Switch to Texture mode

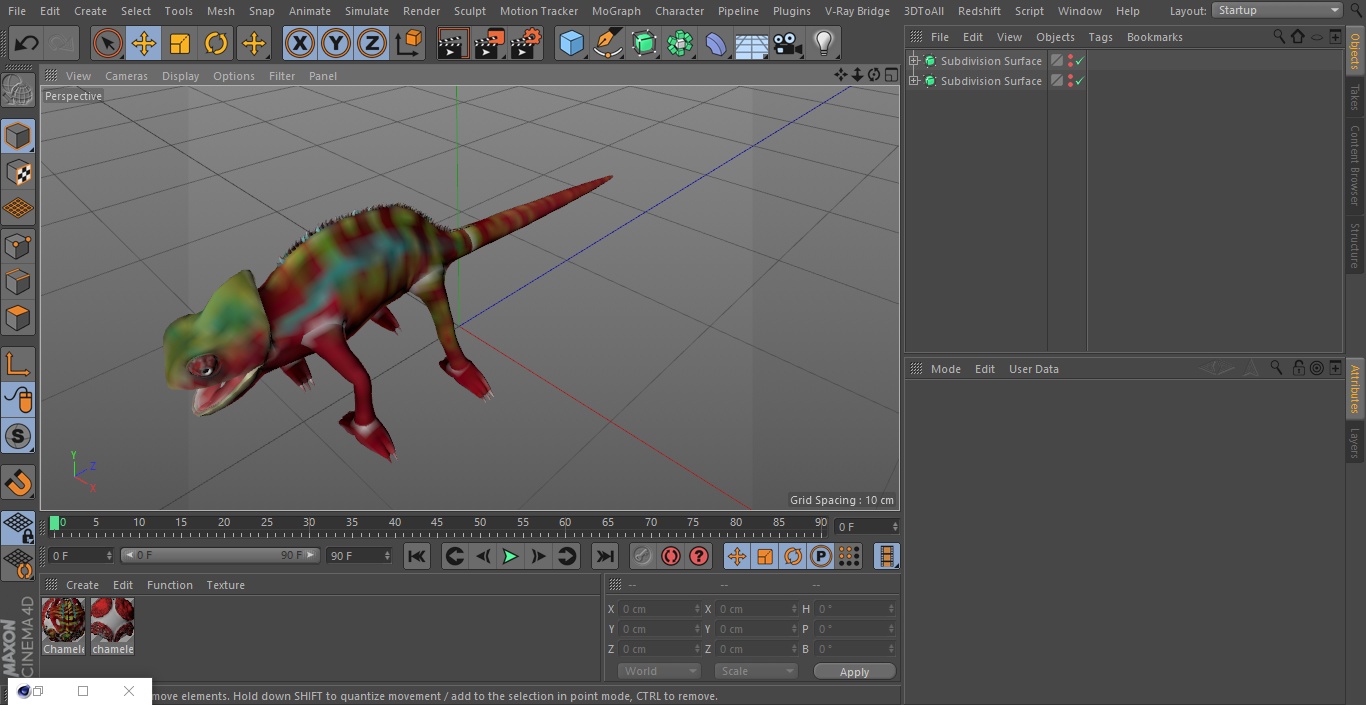click(18, 172)
